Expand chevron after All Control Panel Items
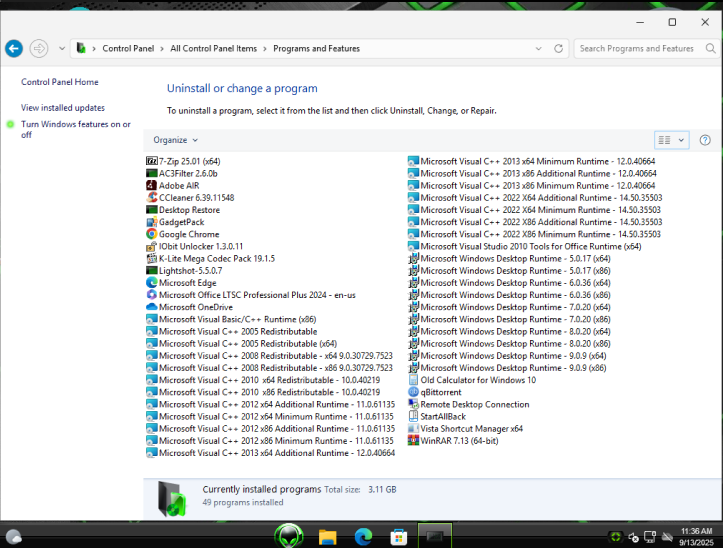This screenshot has width=723, height=548. (265, 49)
